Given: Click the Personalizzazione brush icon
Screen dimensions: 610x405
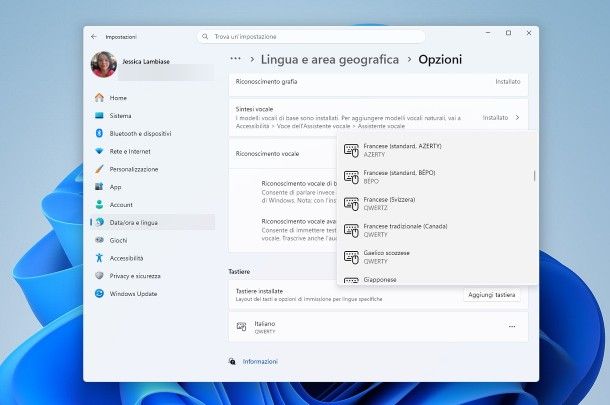Looking at the screenshot, I should coord(100,169).
